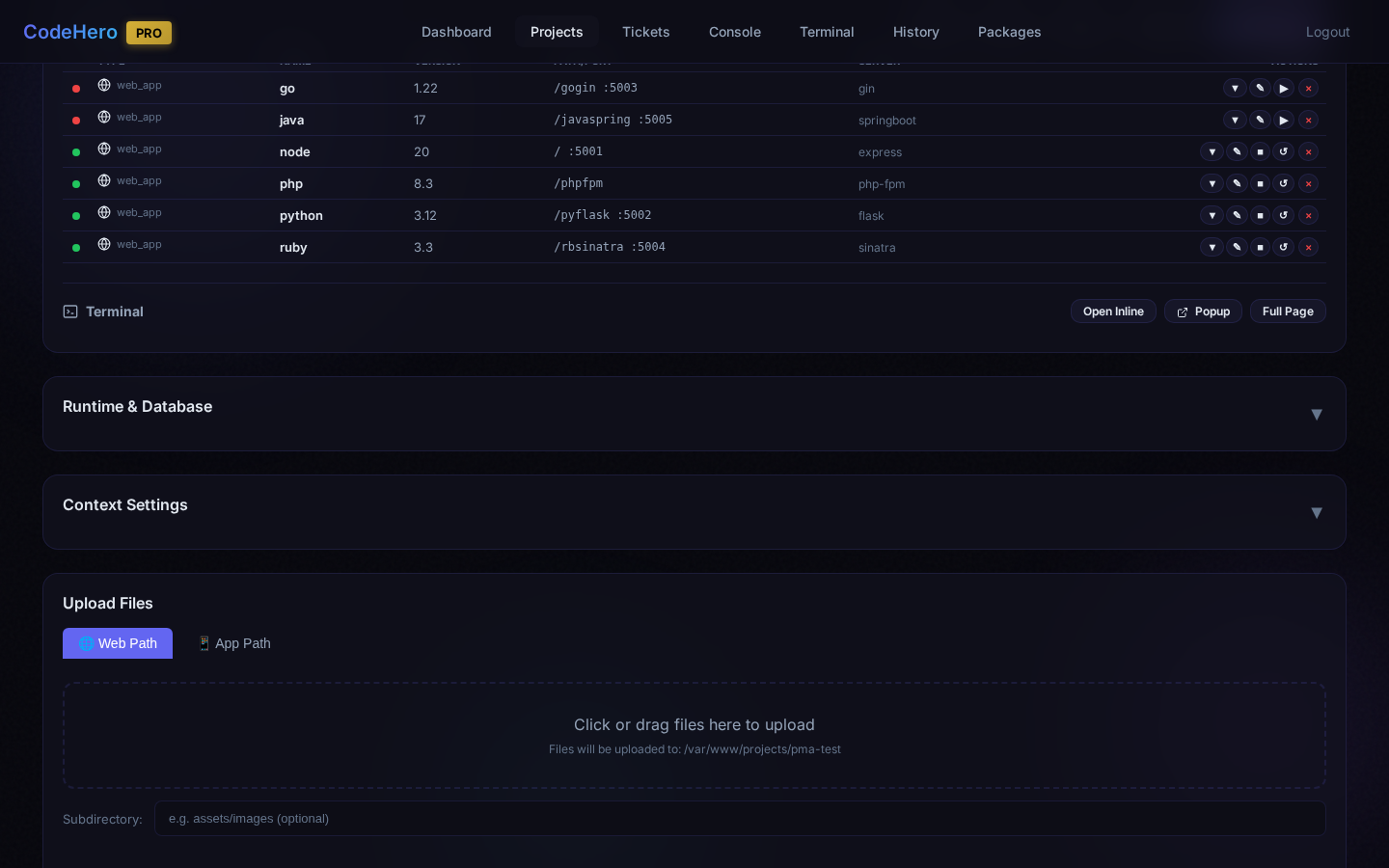
Task: Expand the Runtime & Database section
Action: (x=1316, y=414)
